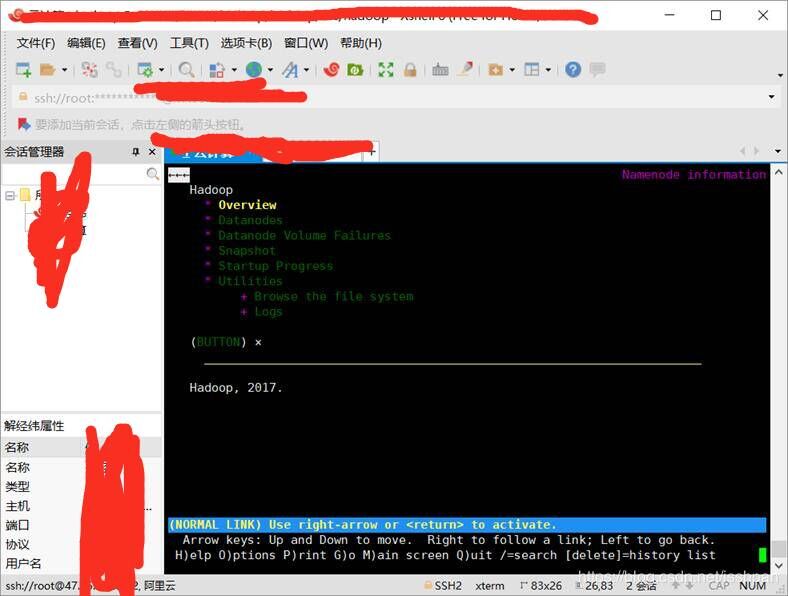Click the reconnect link icon

click(x=114, y=70)
